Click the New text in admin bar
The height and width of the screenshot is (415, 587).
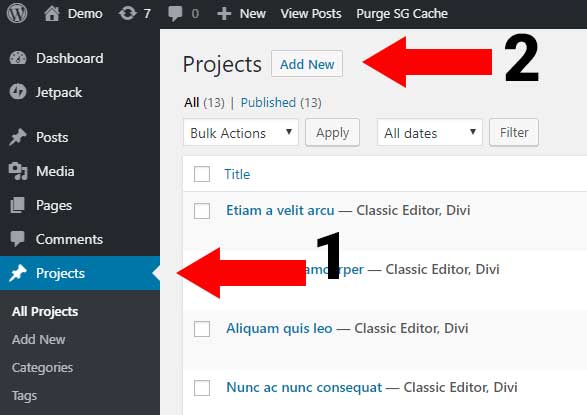253,14
